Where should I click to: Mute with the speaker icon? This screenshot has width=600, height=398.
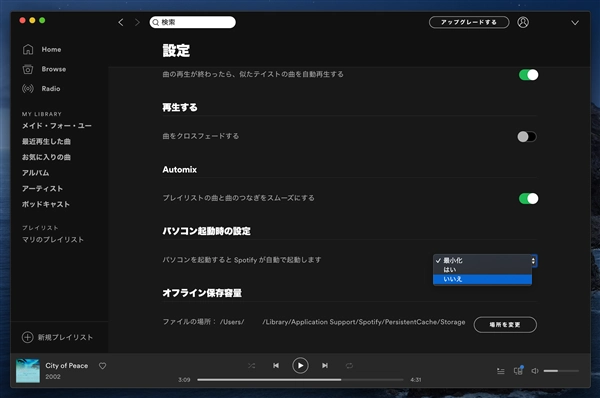535,371
